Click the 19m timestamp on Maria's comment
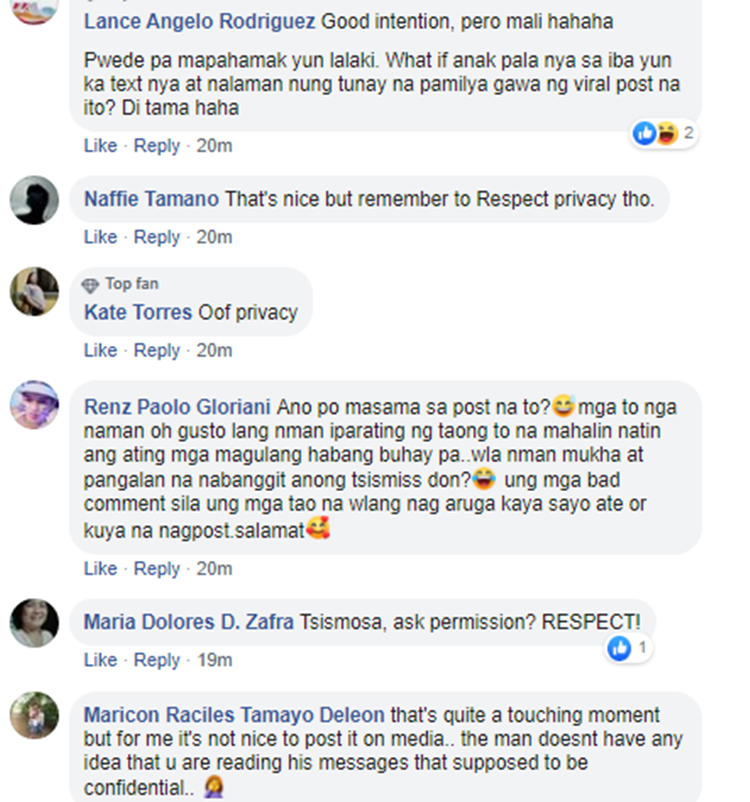The height and width of the screenshot is (802, 750). coord(215,660)
